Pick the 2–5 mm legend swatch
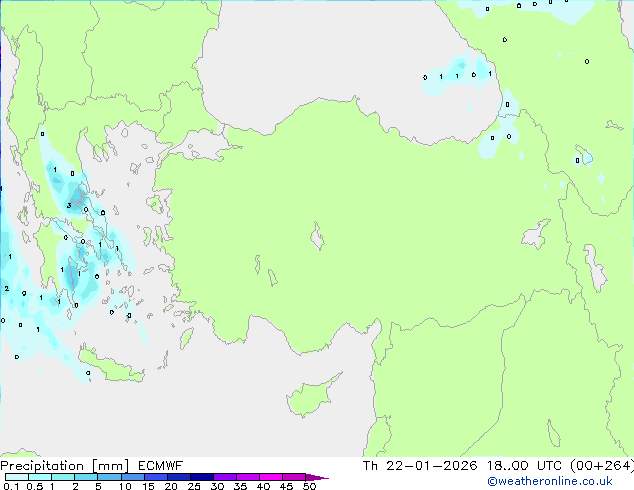Screen dimensions: 634x490 86,477
